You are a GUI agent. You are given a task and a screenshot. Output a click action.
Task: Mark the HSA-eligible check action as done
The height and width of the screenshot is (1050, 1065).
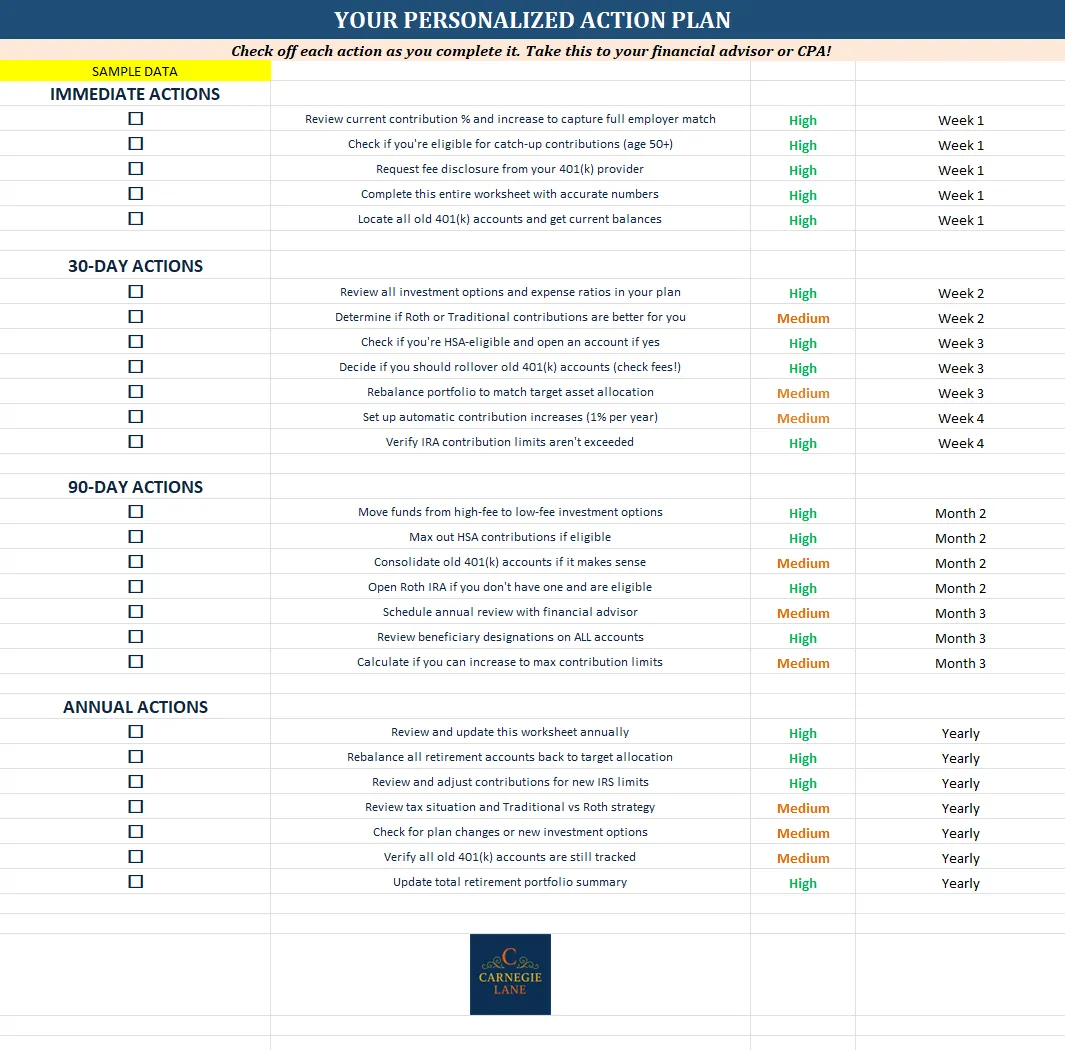click(136, 342)
